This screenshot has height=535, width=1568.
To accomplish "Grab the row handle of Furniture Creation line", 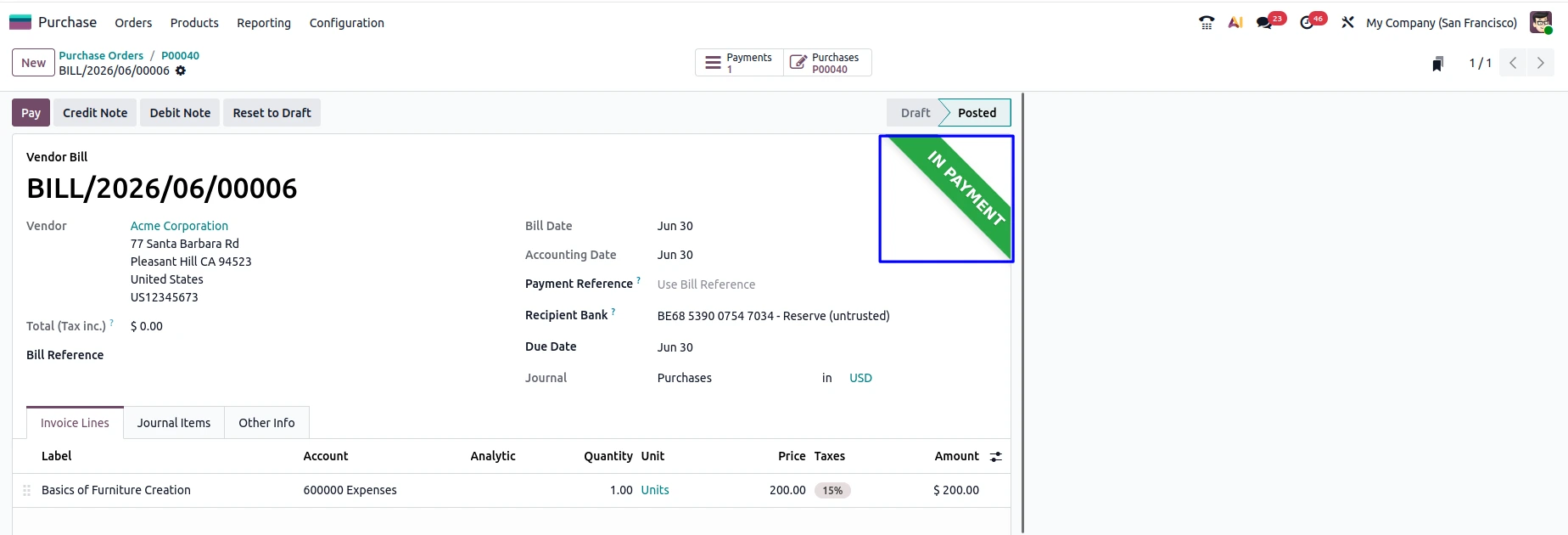I will click(x=26, y=490).
